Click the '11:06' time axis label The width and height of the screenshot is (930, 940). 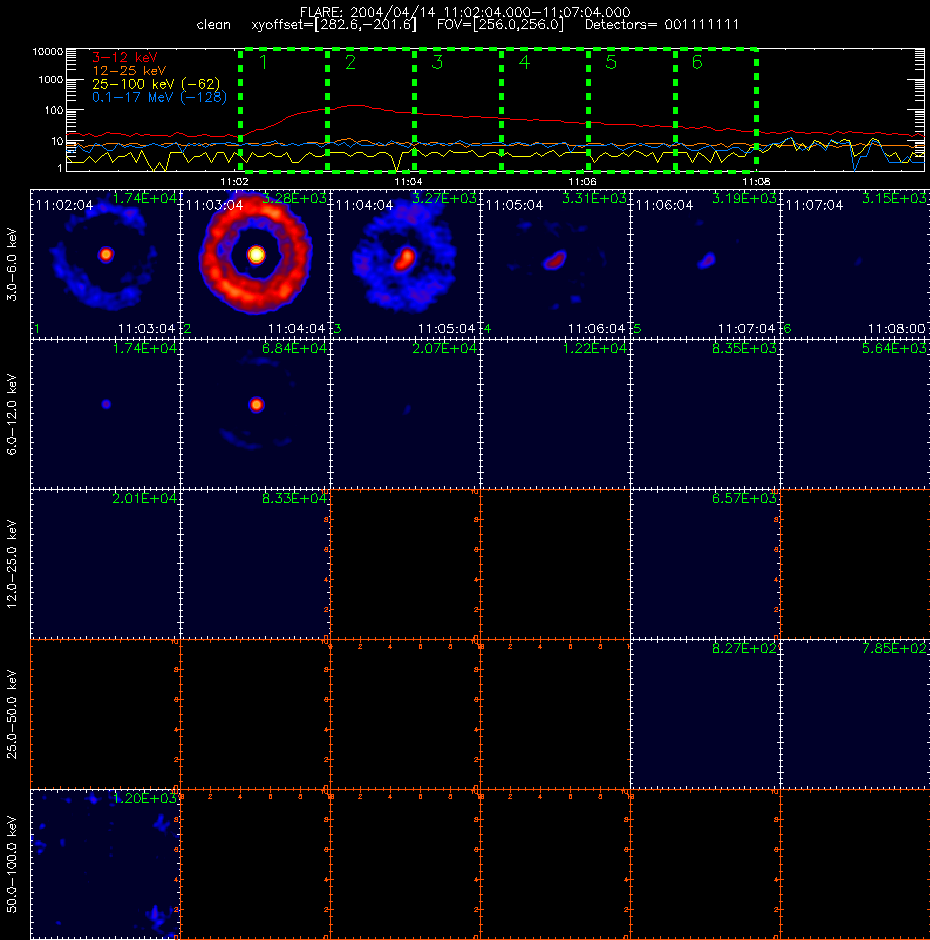[582, 182]
